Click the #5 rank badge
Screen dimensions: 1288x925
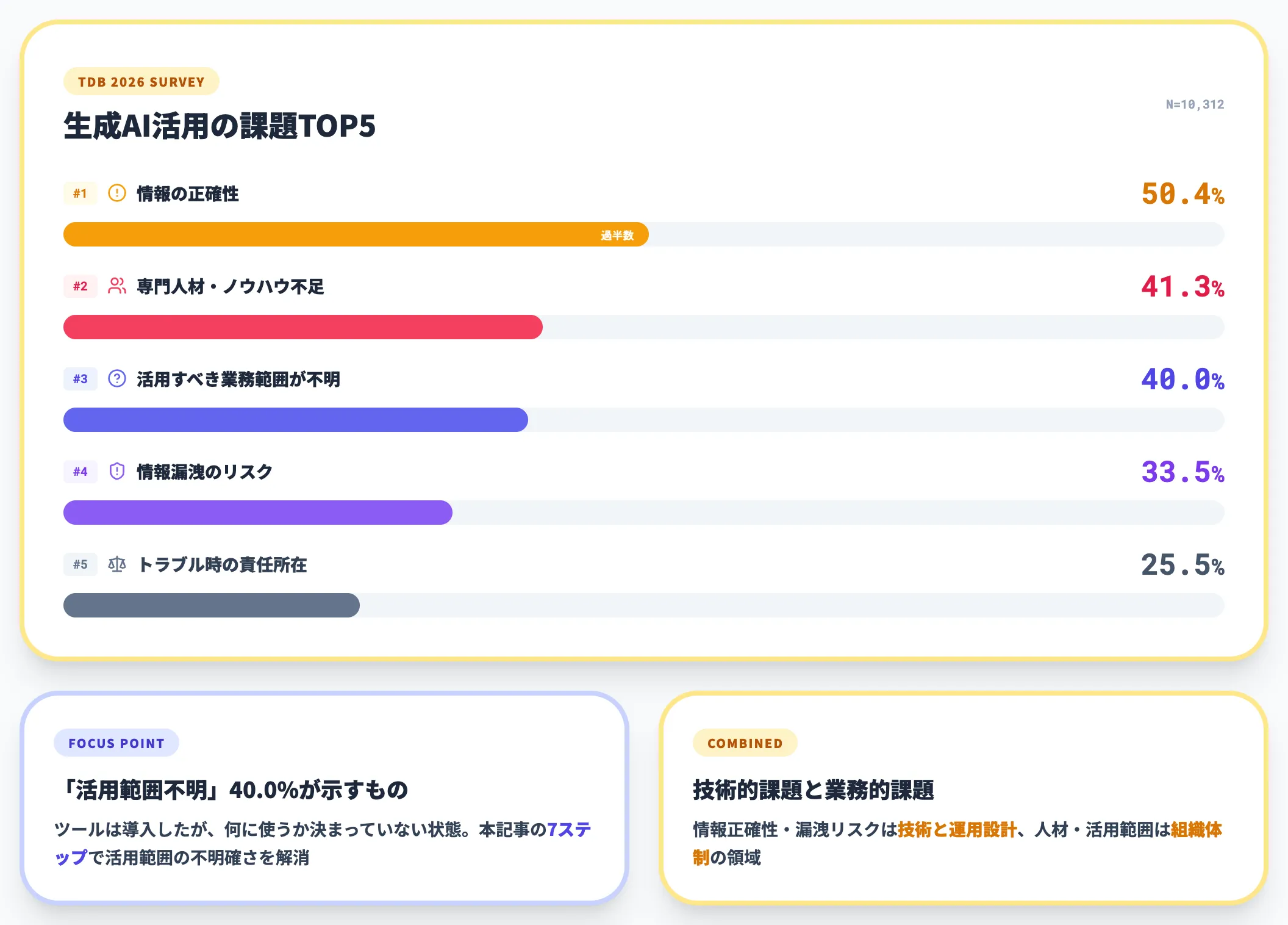tap(80, 564)
